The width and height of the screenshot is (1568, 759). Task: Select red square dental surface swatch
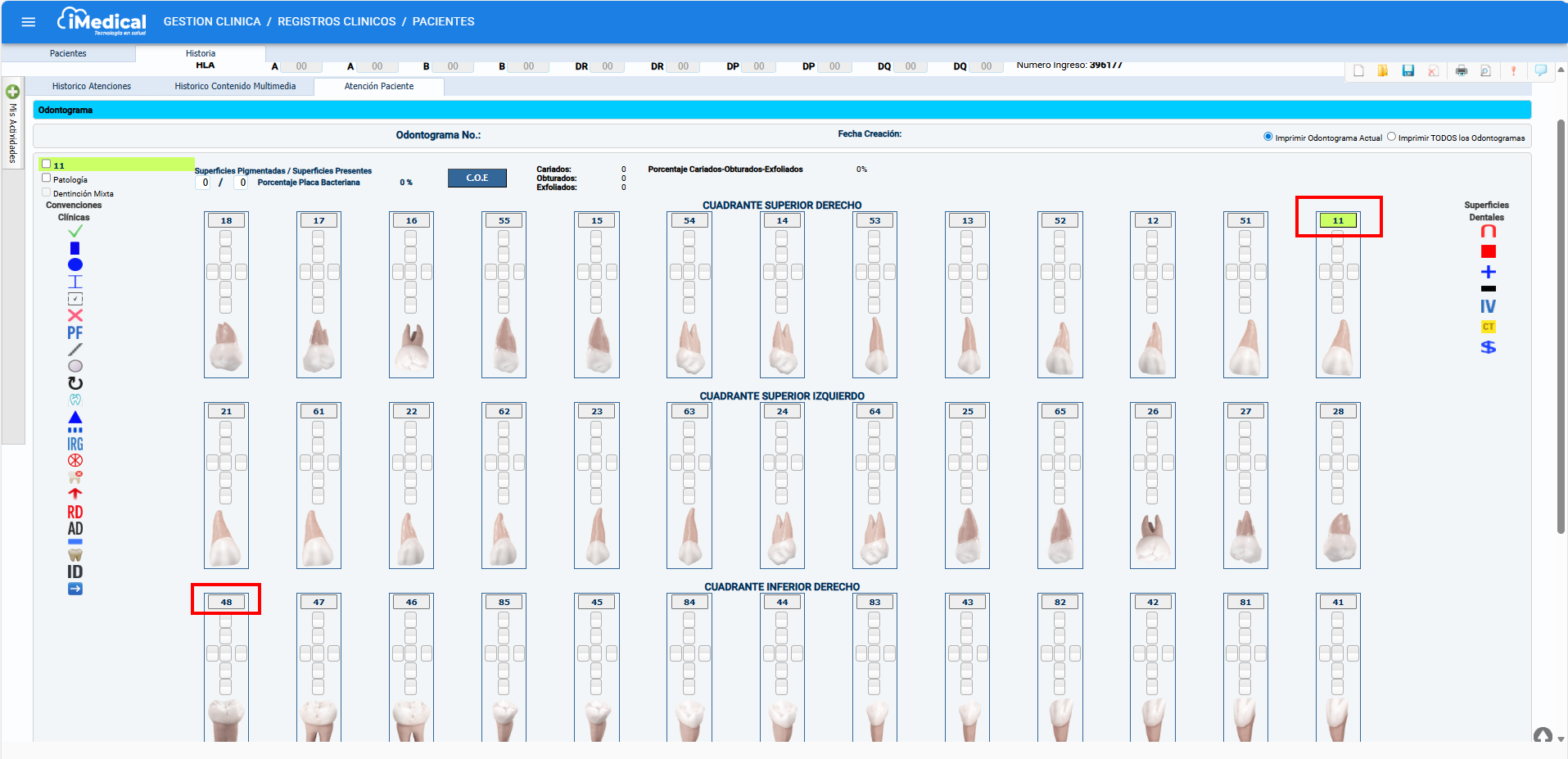point(1488,251)
